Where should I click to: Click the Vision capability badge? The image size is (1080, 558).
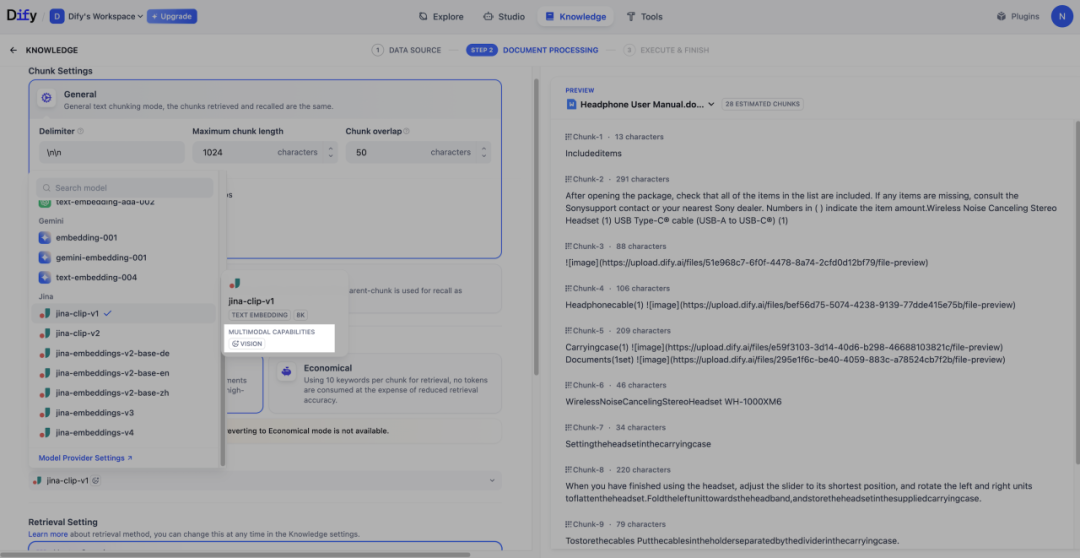247,343
